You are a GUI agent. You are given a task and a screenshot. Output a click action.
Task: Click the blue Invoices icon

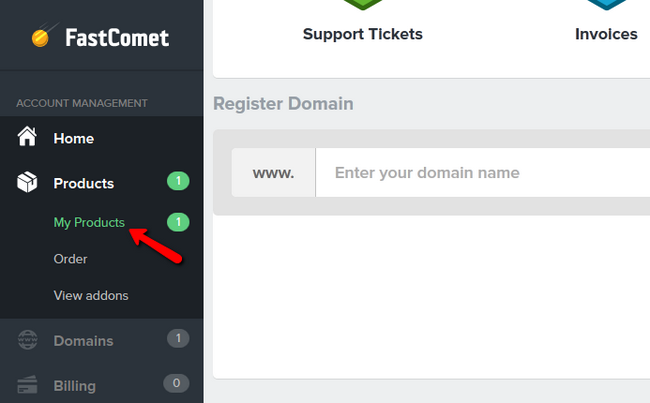[606, 5]
